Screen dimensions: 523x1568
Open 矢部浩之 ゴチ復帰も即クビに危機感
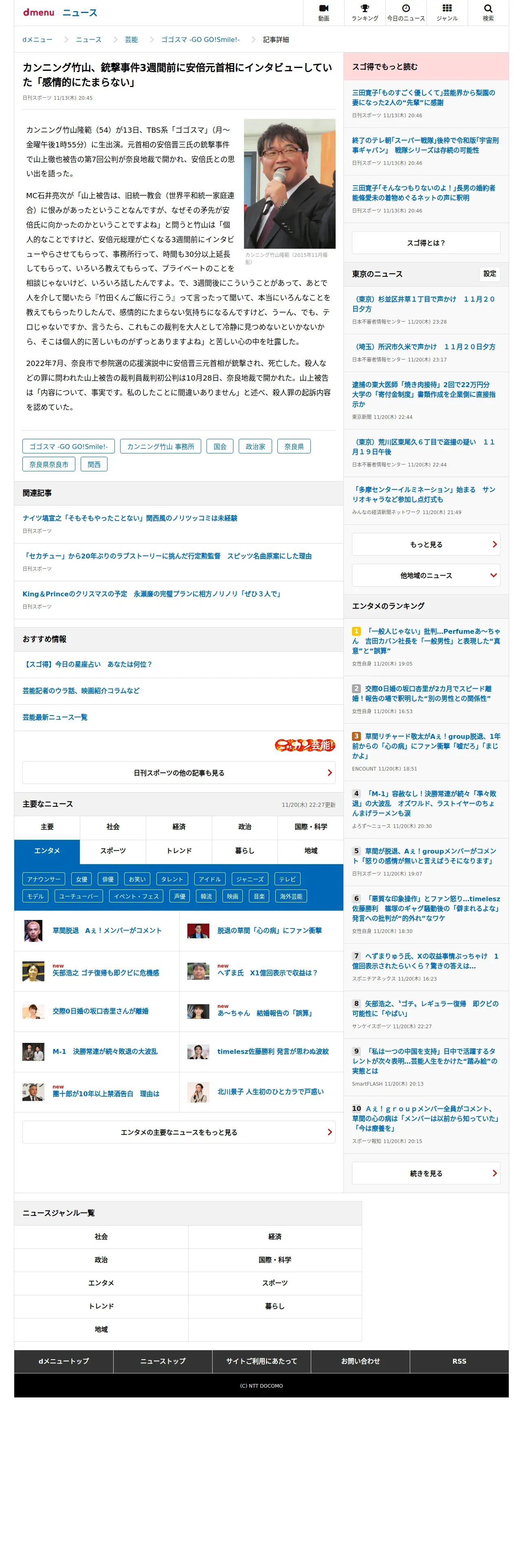coord(105,973)
